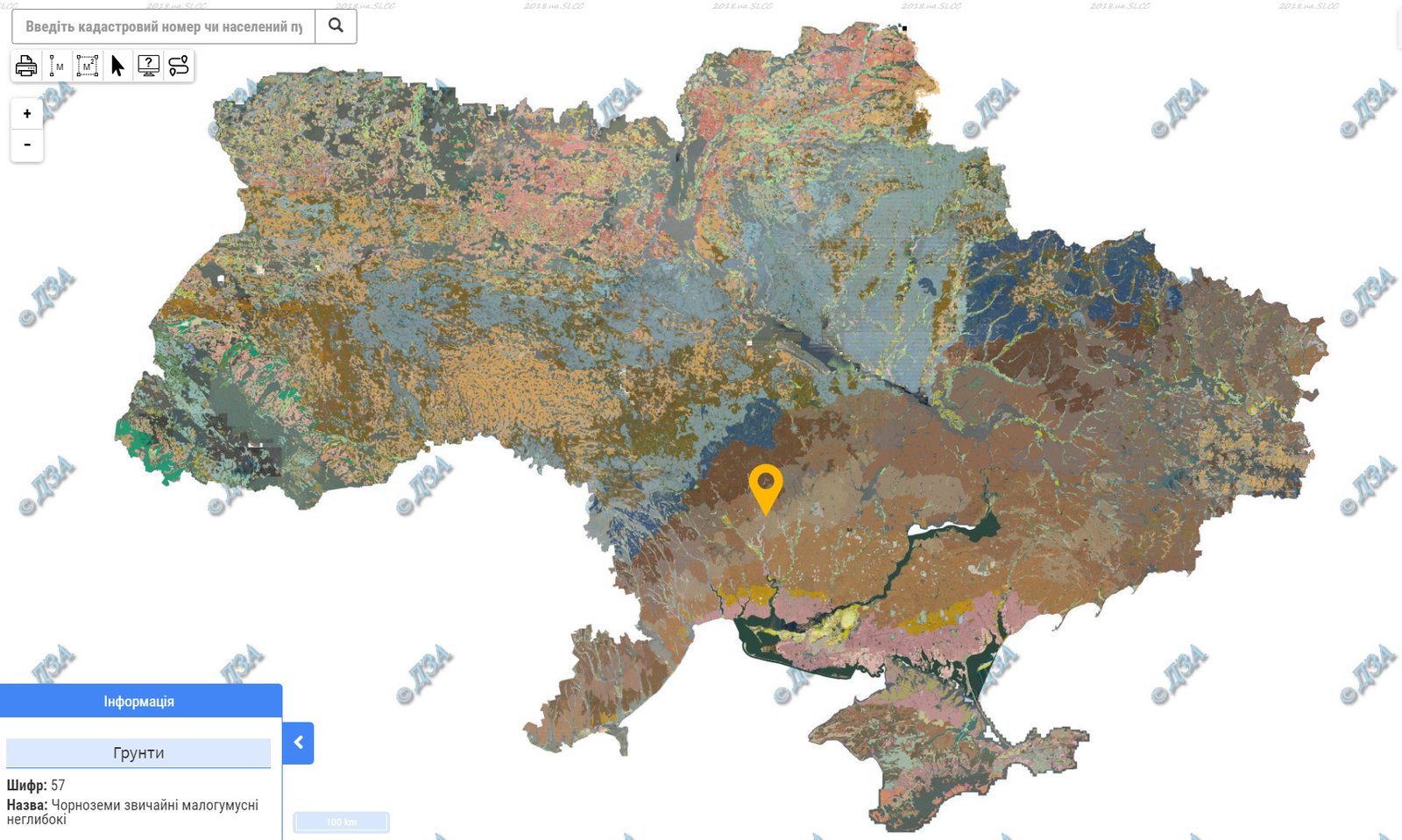The height and width of the screenshot is (840, 1402).
Task: Open the Інформація panel header tab
Action: point(140,701)
